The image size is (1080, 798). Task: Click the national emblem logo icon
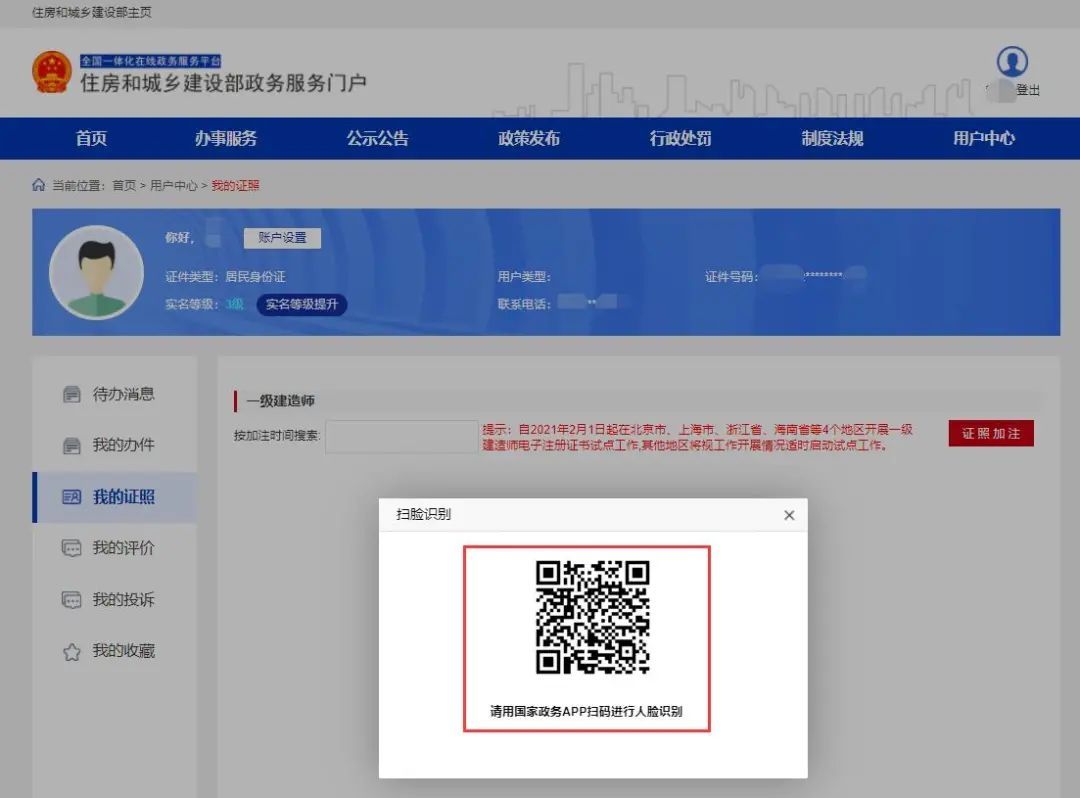(x=52, y=73)
